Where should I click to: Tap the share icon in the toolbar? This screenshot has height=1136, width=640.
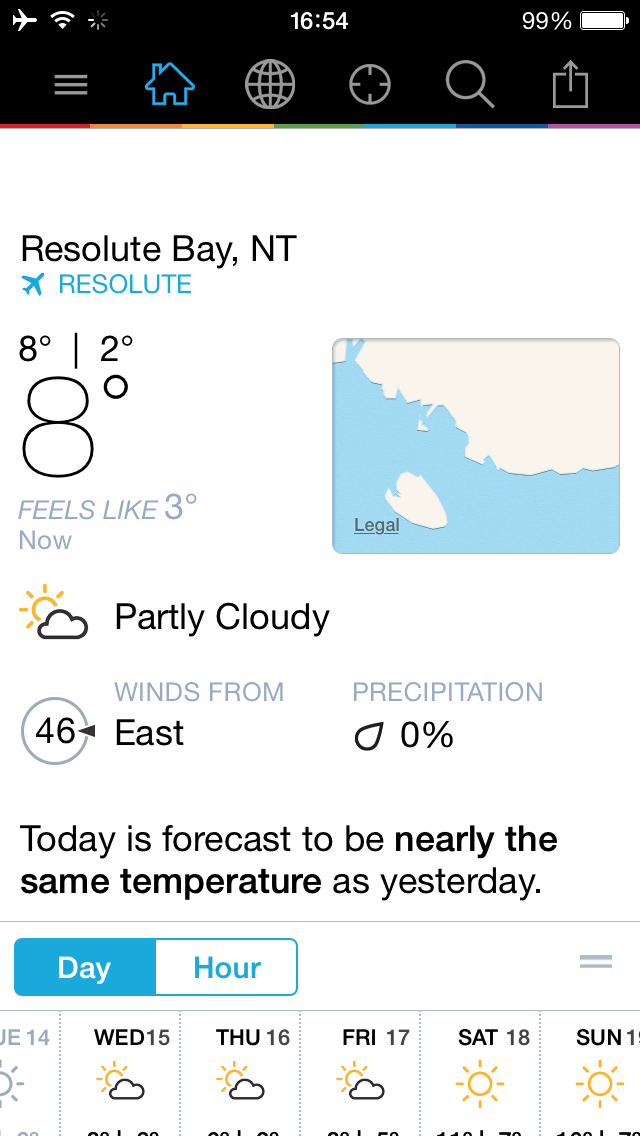tap(570, 85)
